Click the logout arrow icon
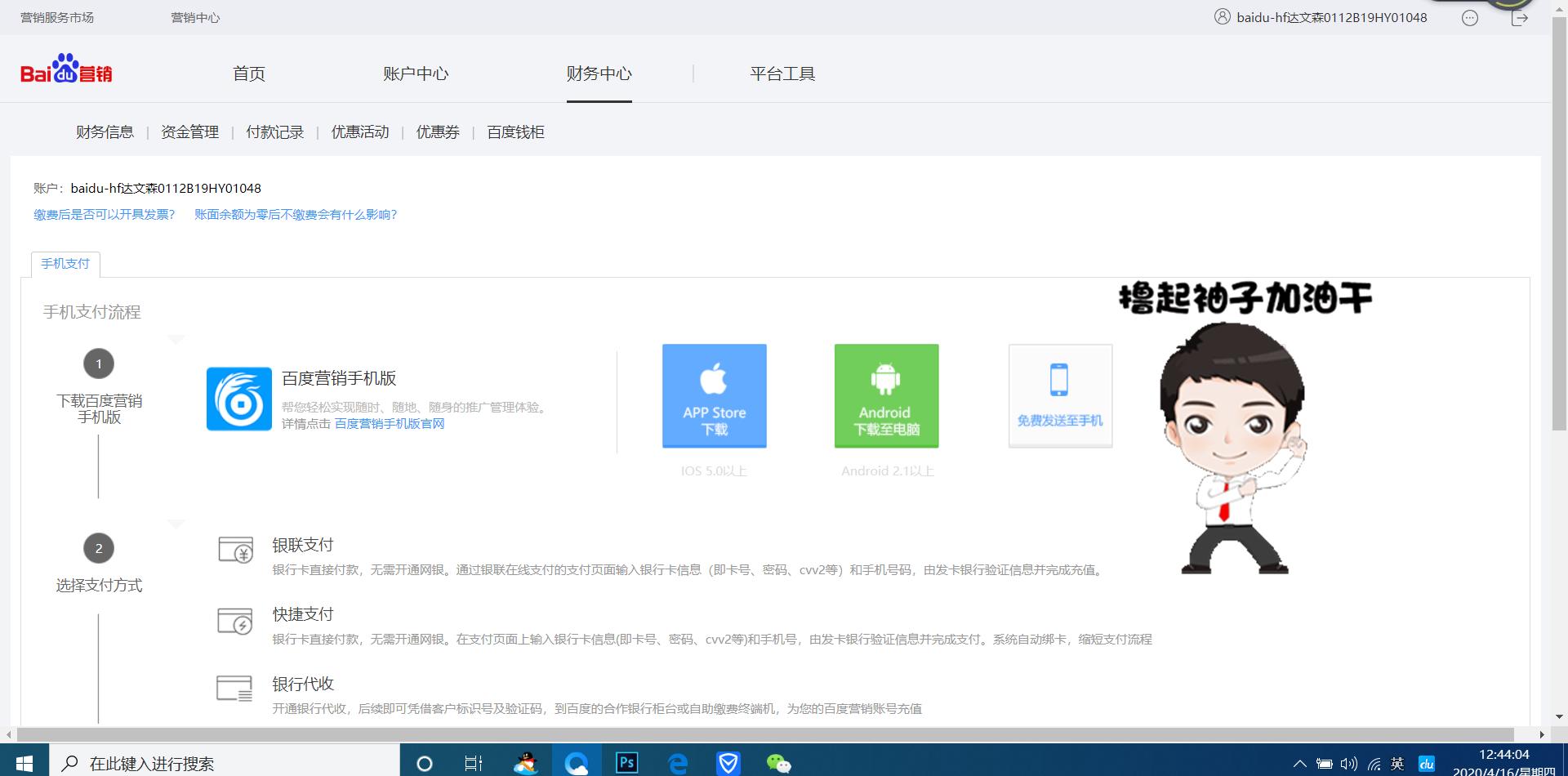1568x776 pixels. pos(1520,16)
